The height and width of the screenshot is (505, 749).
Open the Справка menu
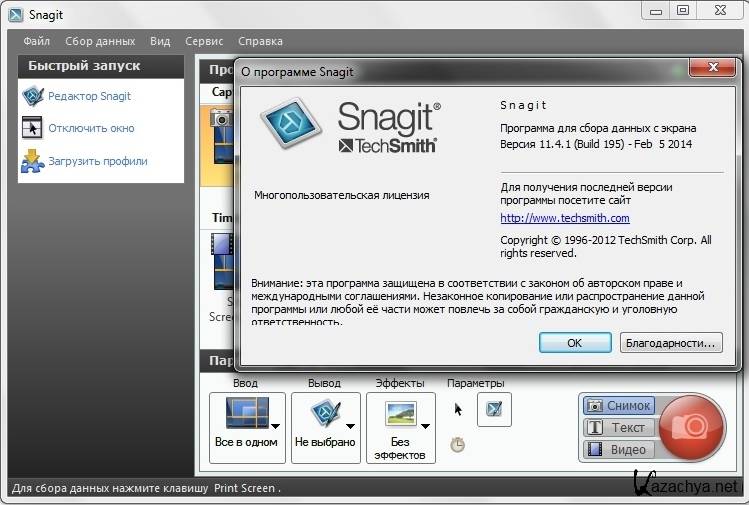(x=260, y=41)
